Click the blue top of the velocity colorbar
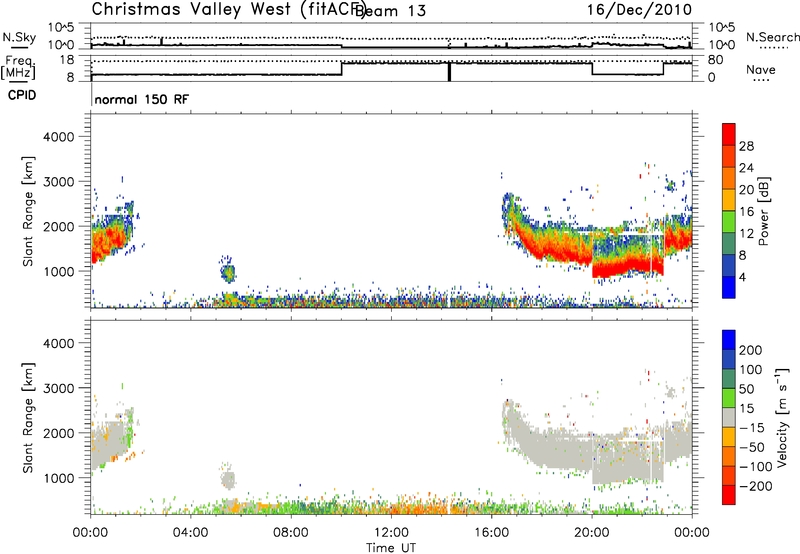The height and width of the screenshot is (554, 800). pos(729,340)
